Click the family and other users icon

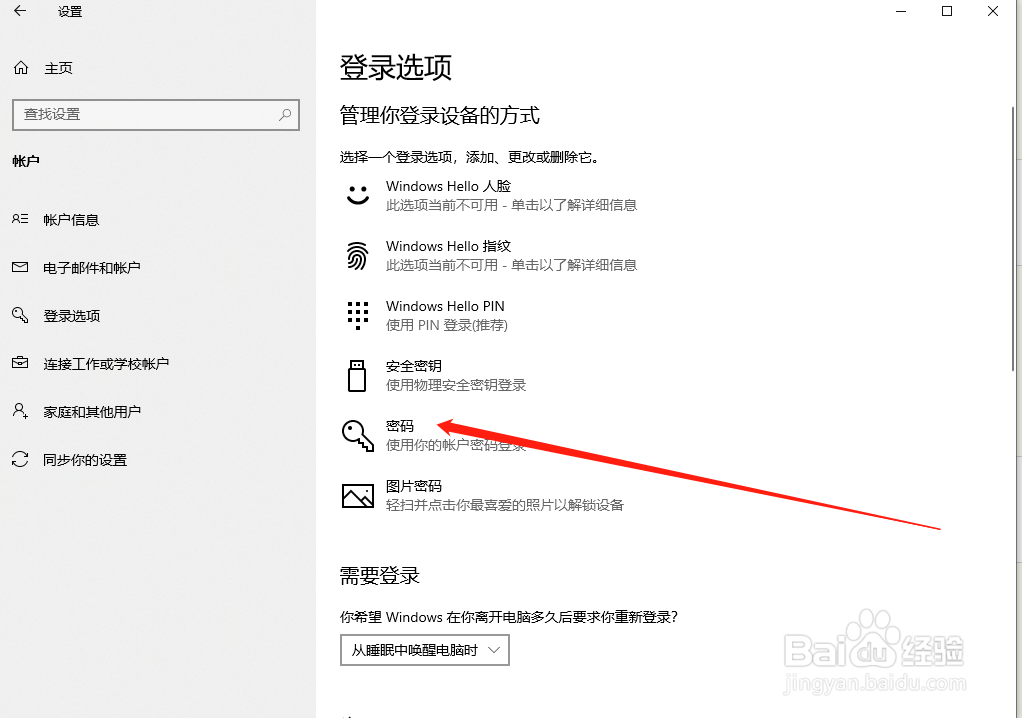tap(21, 411)
